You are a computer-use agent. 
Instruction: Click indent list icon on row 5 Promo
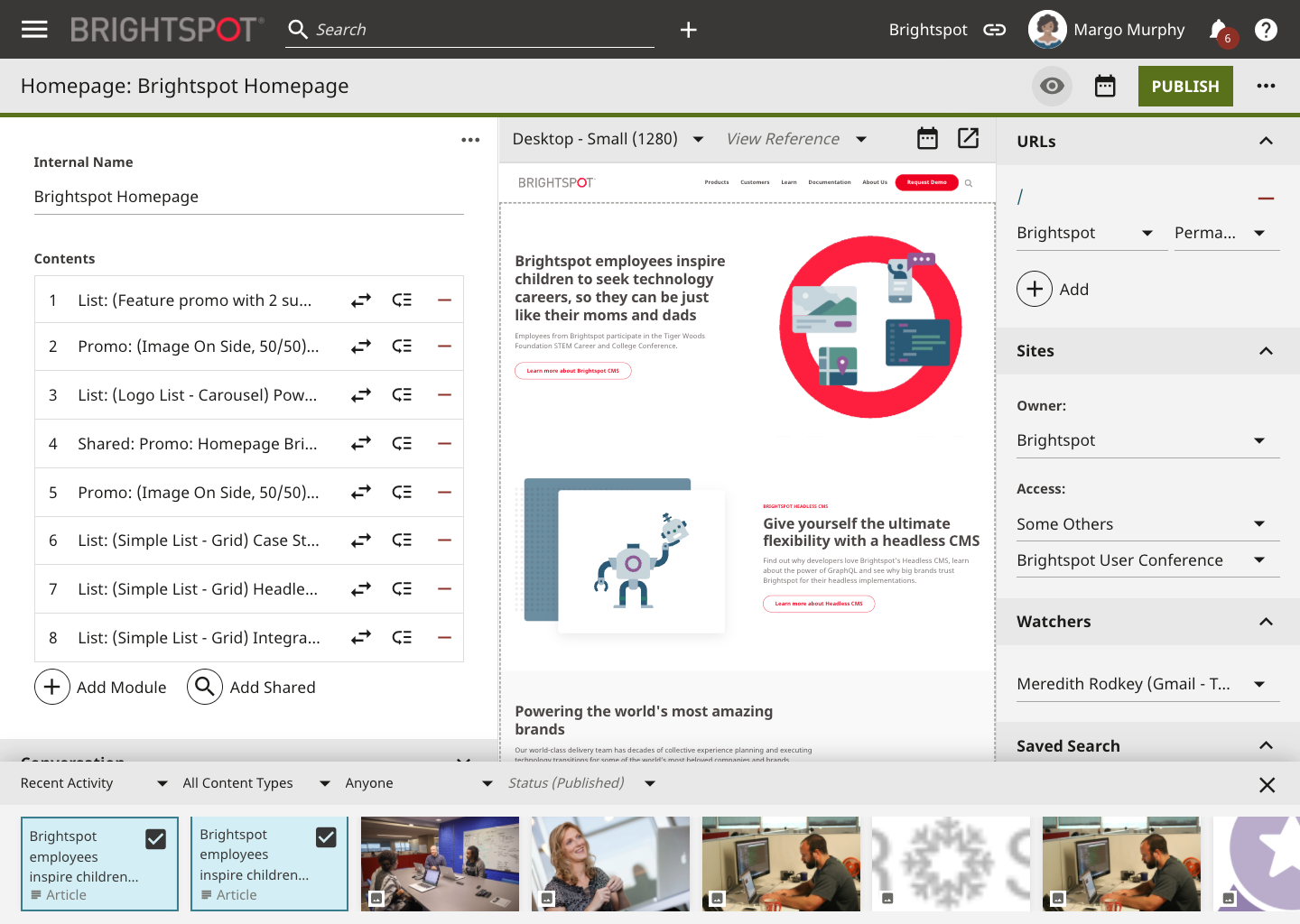point(402,493)
